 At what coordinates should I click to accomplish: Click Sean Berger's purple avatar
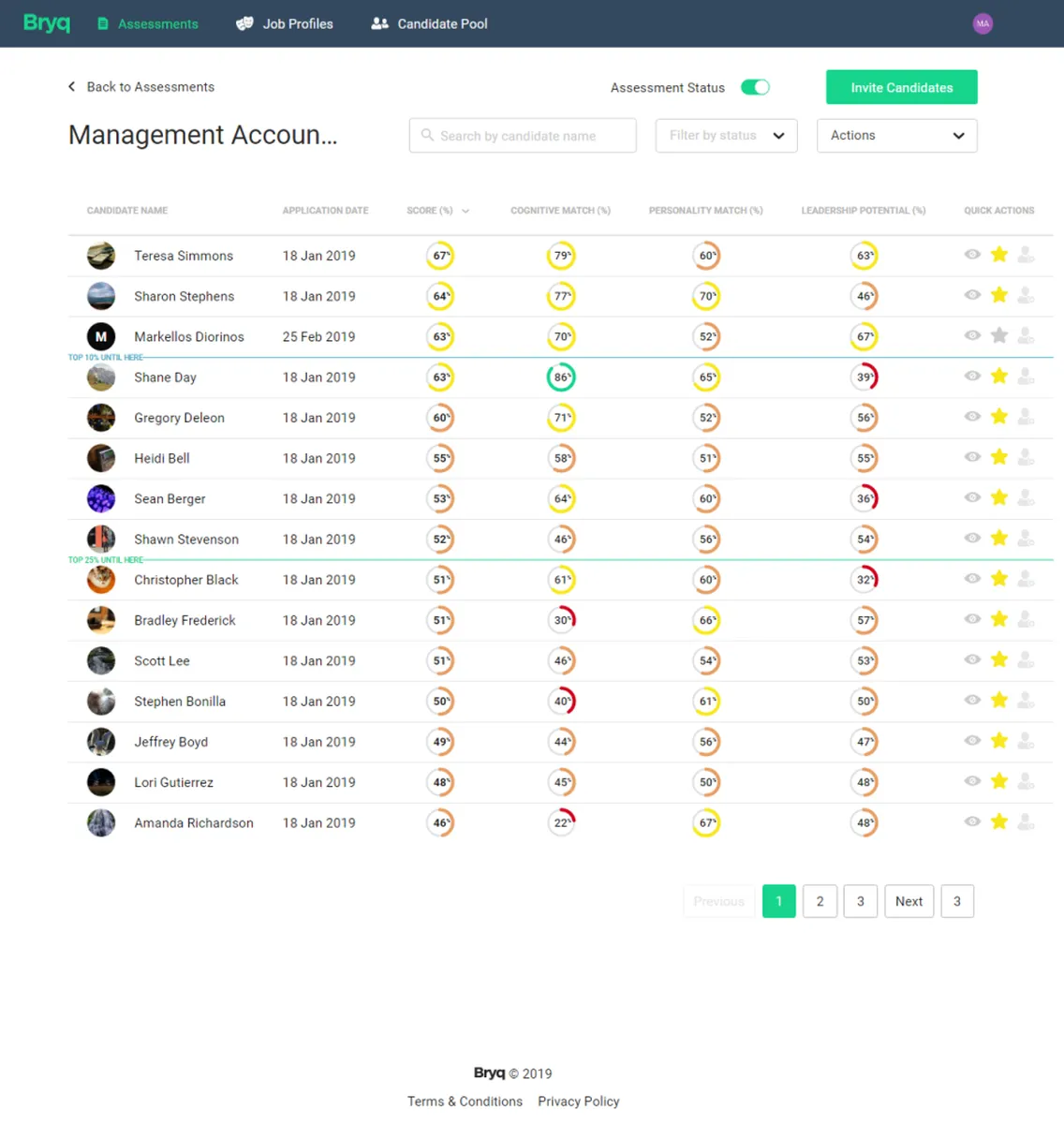(x=101, y=498)
